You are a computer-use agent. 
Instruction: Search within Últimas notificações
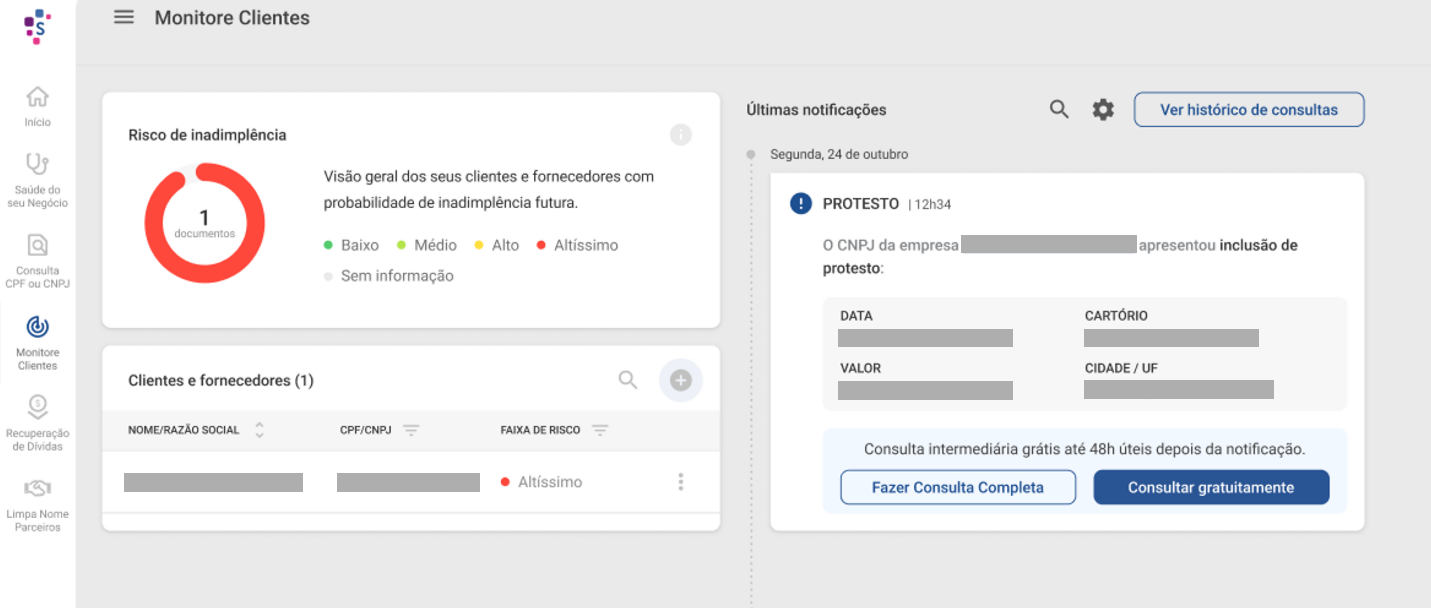click(1059, 109)
